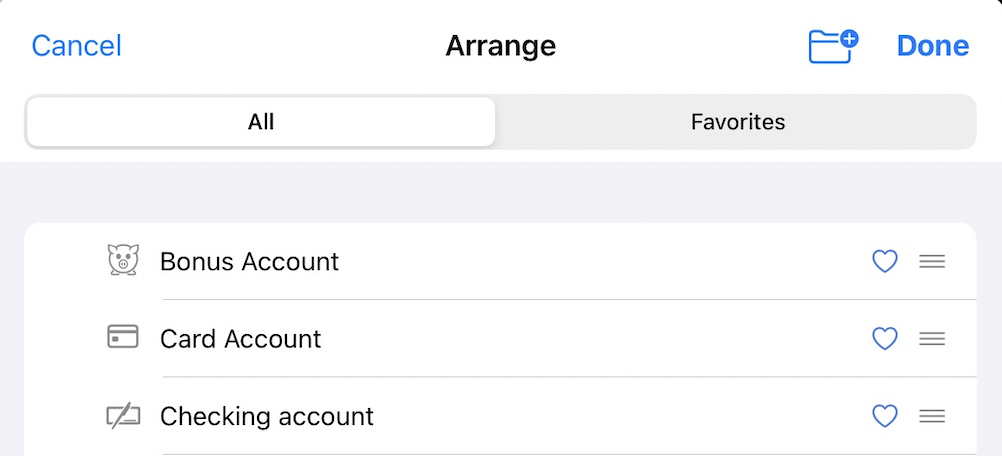Favorite the Bonus Account with the heart
The height and width of the screenshot is (456, 1002).
pyautogui.click(x=885, y=262)
